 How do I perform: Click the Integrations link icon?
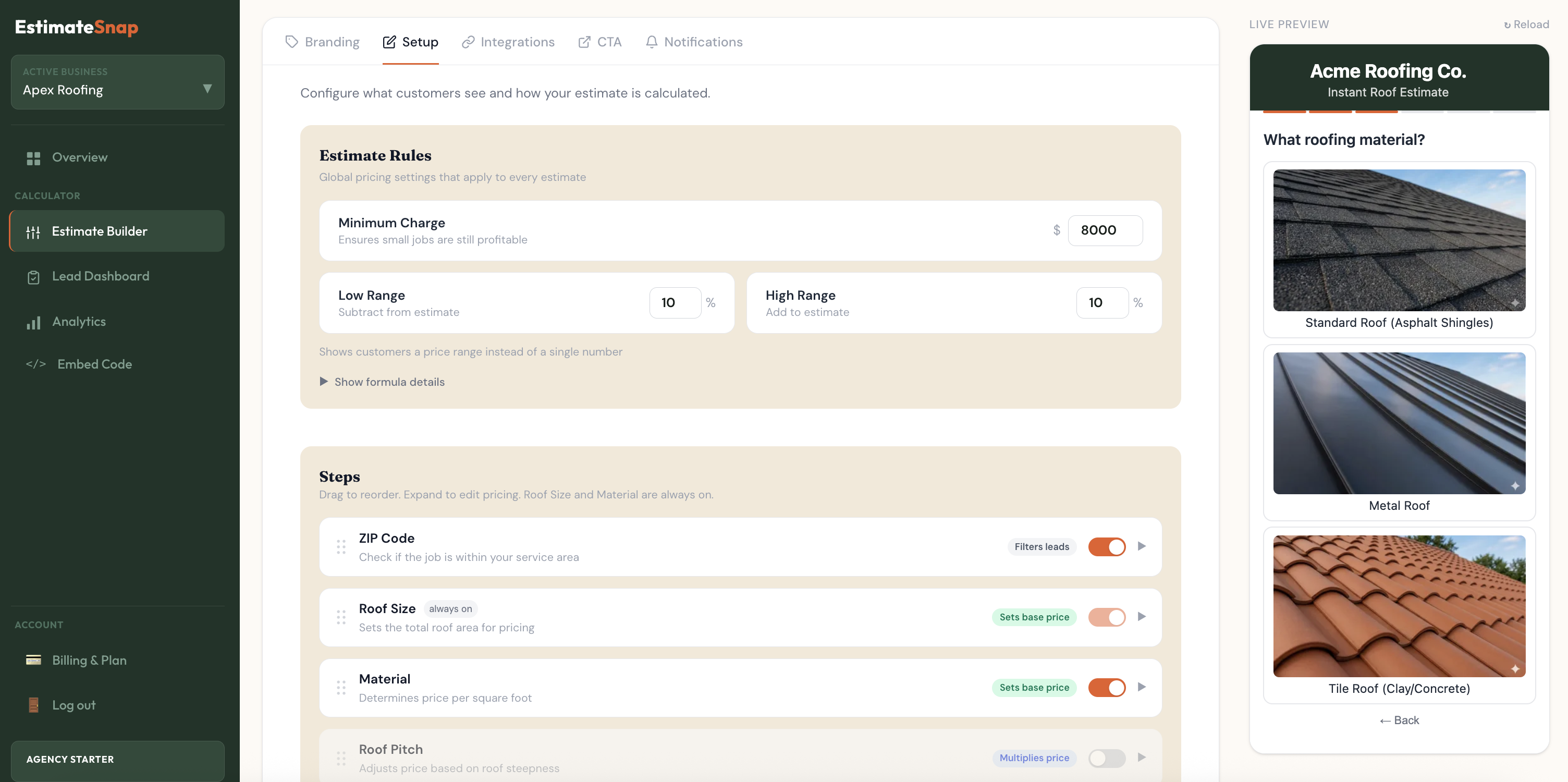[468, 41]
